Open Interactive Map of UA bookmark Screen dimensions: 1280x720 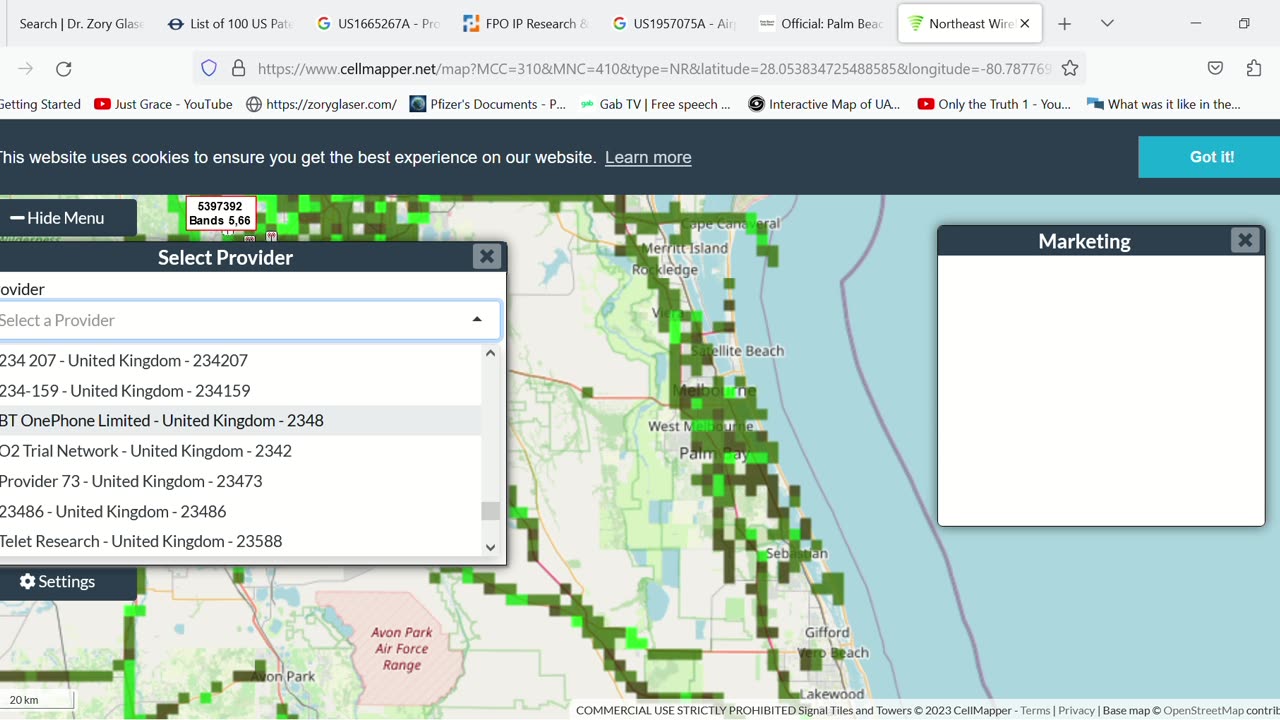click(x=824, y=104)
